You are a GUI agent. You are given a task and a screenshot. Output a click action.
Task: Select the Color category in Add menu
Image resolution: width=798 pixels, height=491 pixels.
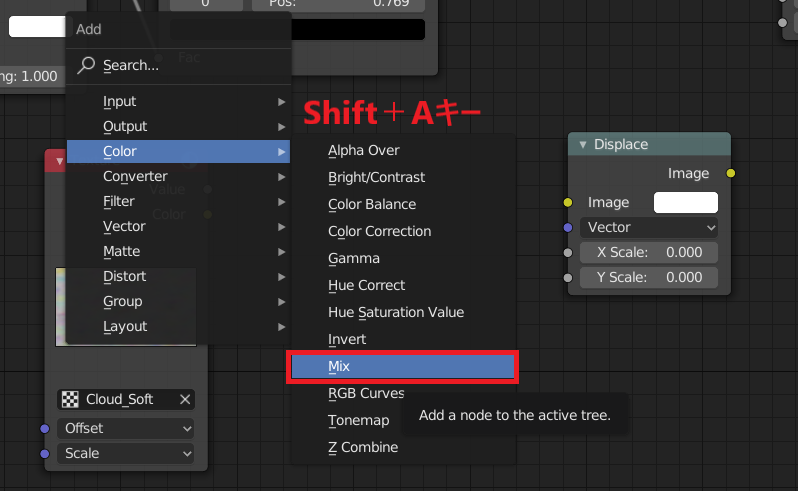click(x=178, y=151)
